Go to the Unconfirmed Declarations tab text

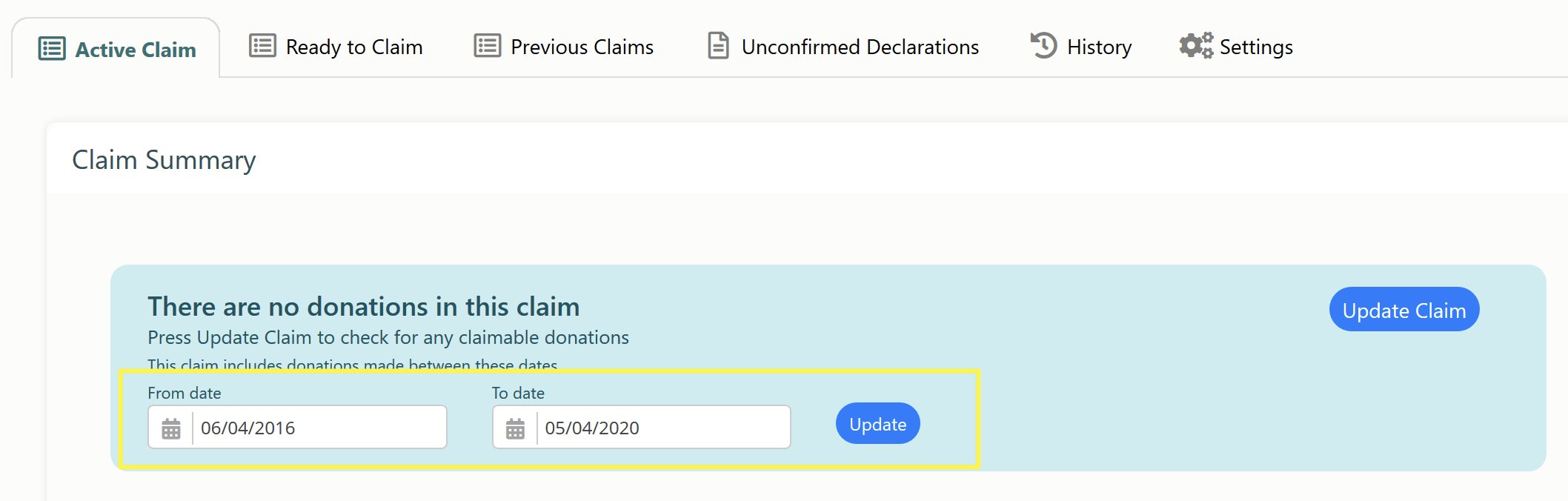860,47
